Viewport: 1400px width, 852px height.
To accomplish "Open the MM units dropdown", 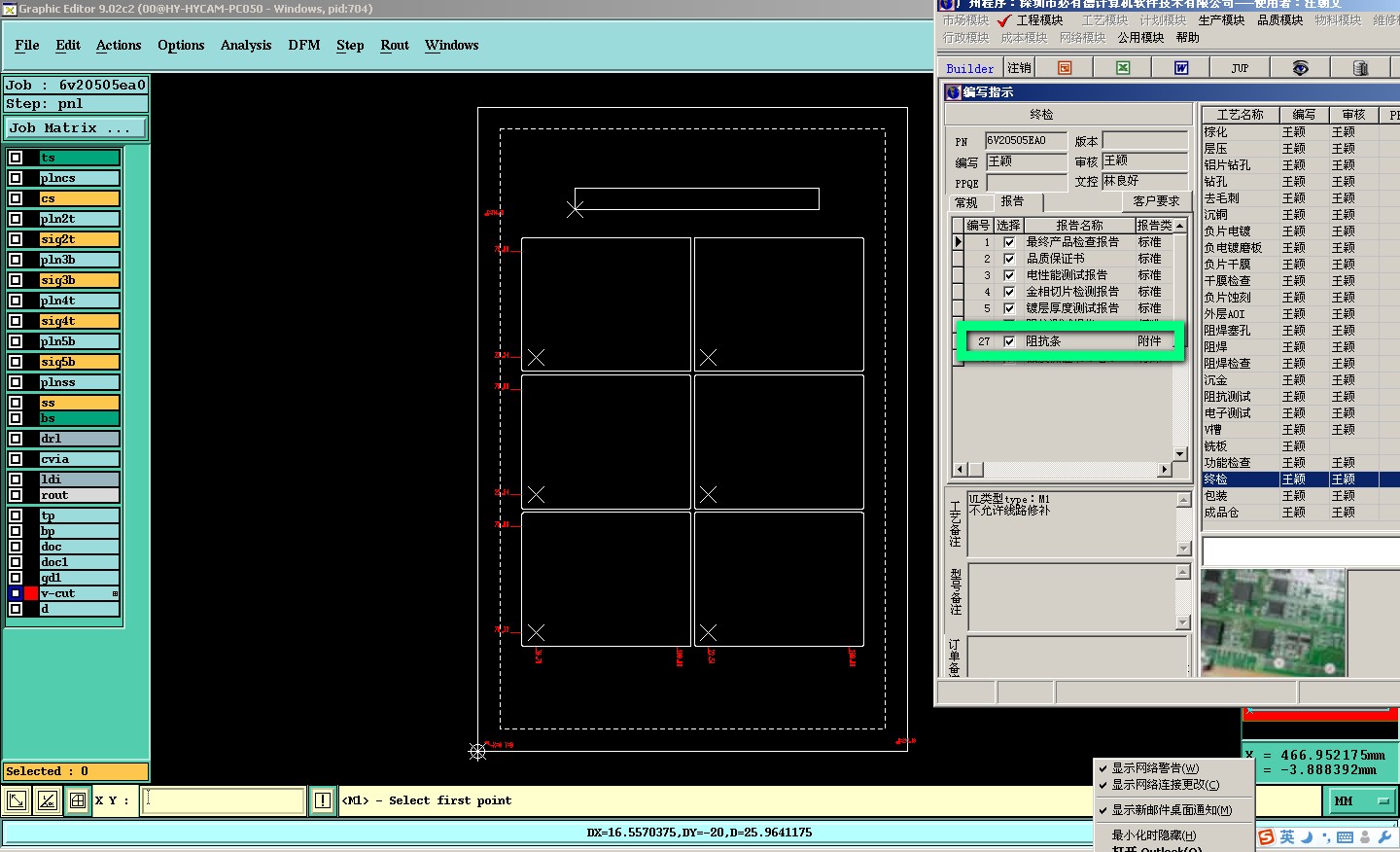I will click(1361, 800).
